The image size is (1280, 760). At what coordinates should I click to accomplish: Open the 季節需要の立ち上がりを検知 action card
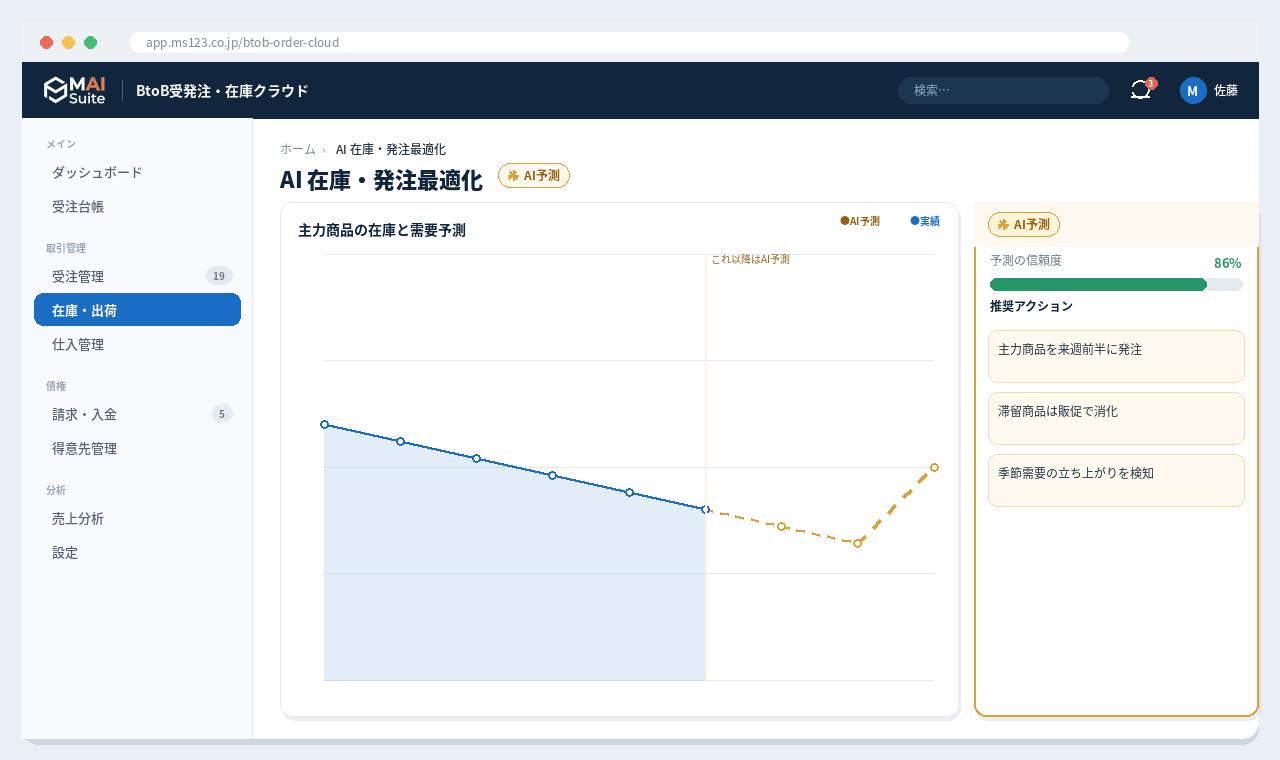(1116, 480)
